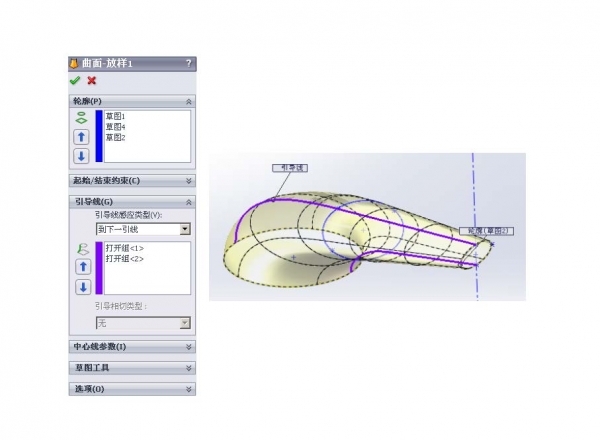Click the 轮廓(草图2) callout label in viewport
The height and width of the screenshot is (440, 600).
(486, 231)
